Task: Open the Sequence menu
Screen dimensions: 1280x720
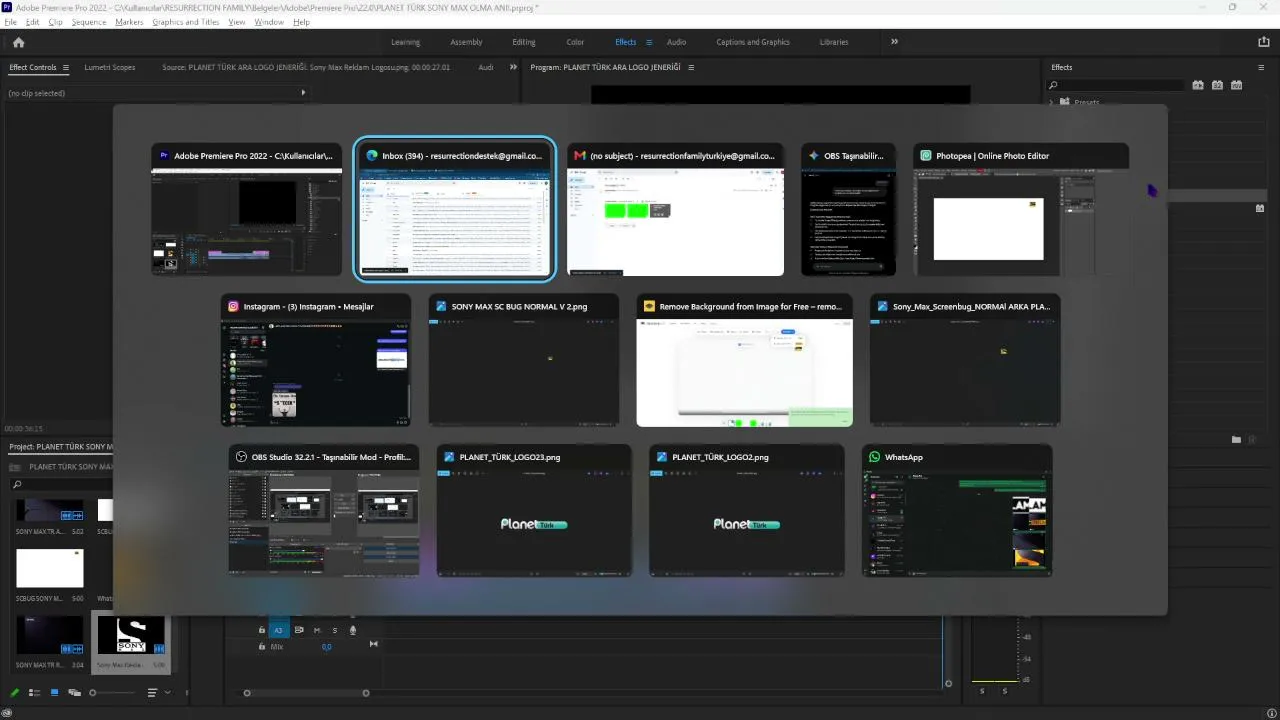Action: pos(89,22)
